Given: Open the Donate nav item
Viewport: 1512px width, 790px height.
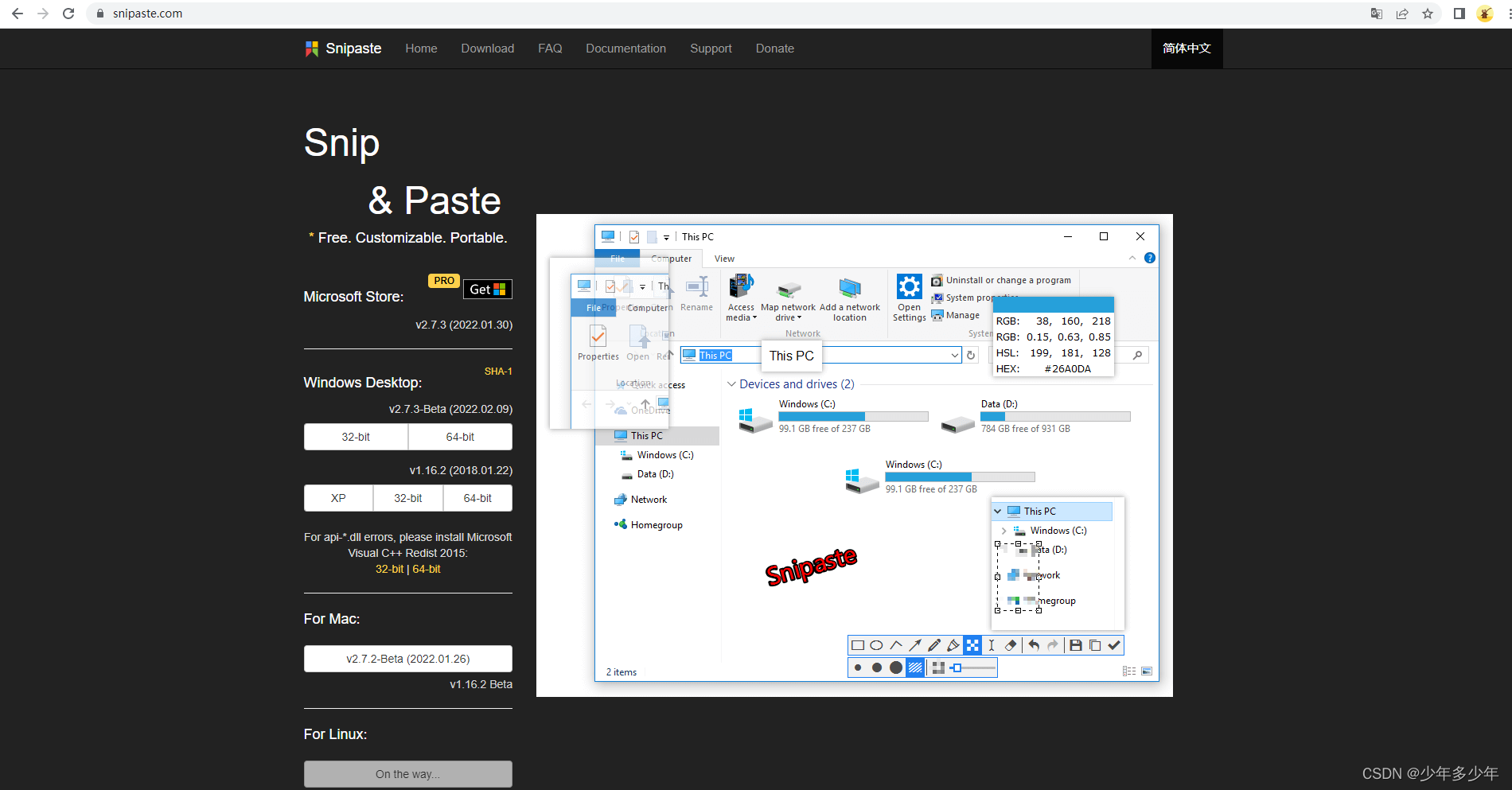Looking at the screenshot, I should coord(775,49).
